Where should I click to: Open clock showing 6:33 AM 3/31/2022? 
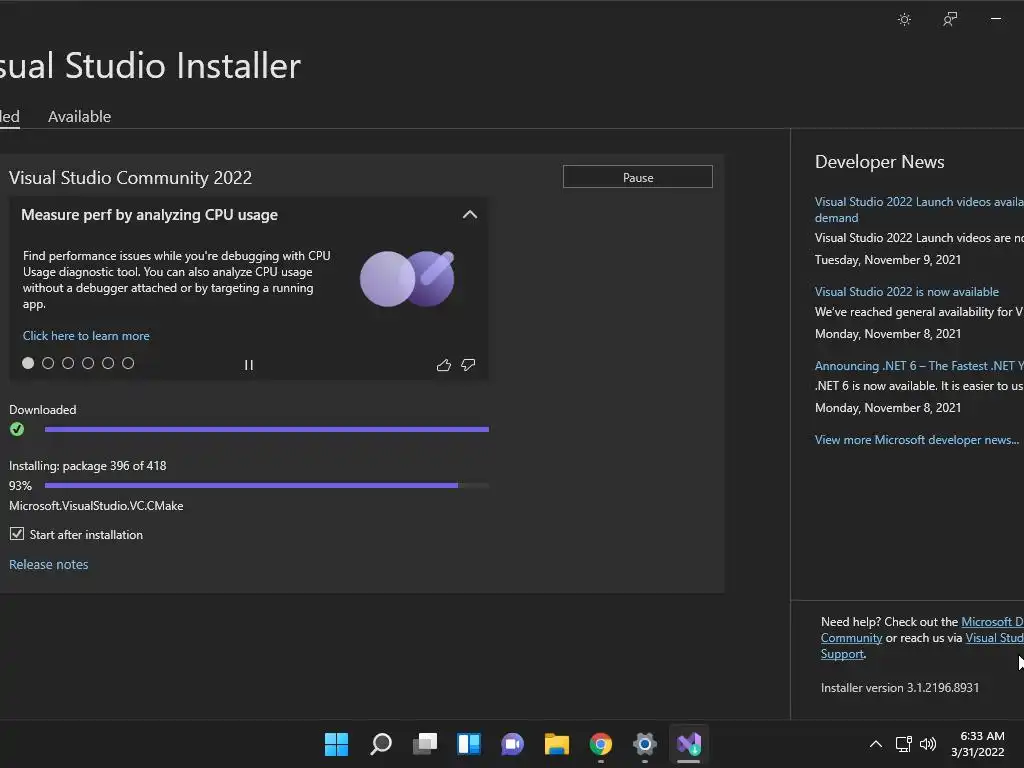point(978,744)
